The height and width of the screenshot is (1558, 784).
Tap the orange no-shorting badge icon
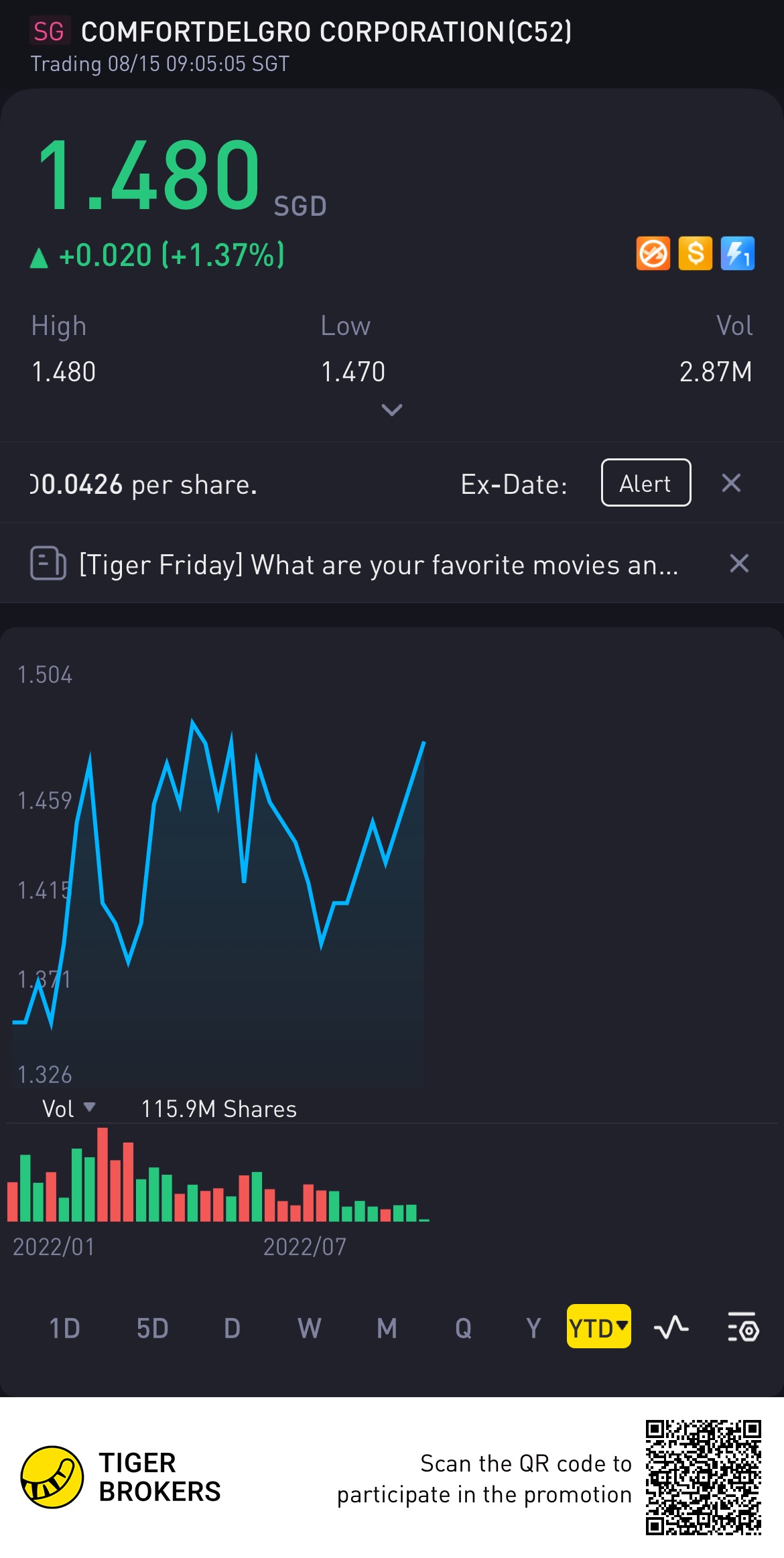[x=653, y=254]
